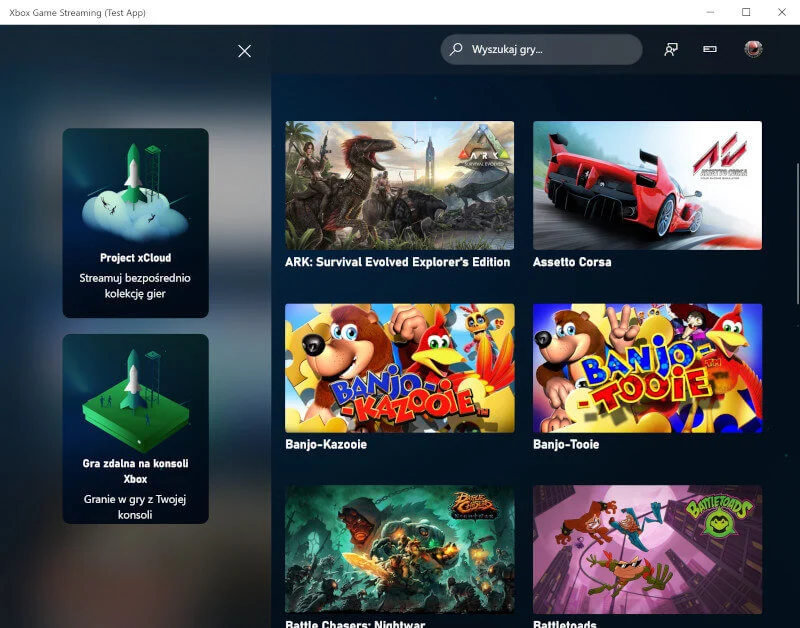The height and width of the screenshot is (628, 800).
Task: Click the Project xCloud rocket illustration
Action: tap(136, 180)
